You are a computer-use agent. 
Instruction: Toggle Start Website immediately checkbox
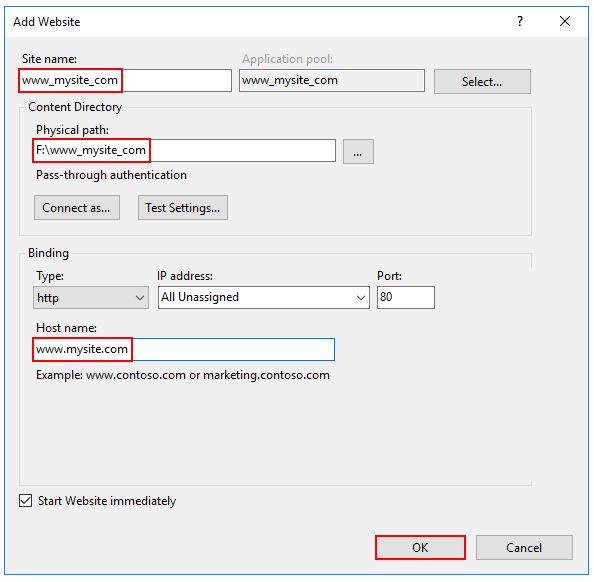point(25,501)
